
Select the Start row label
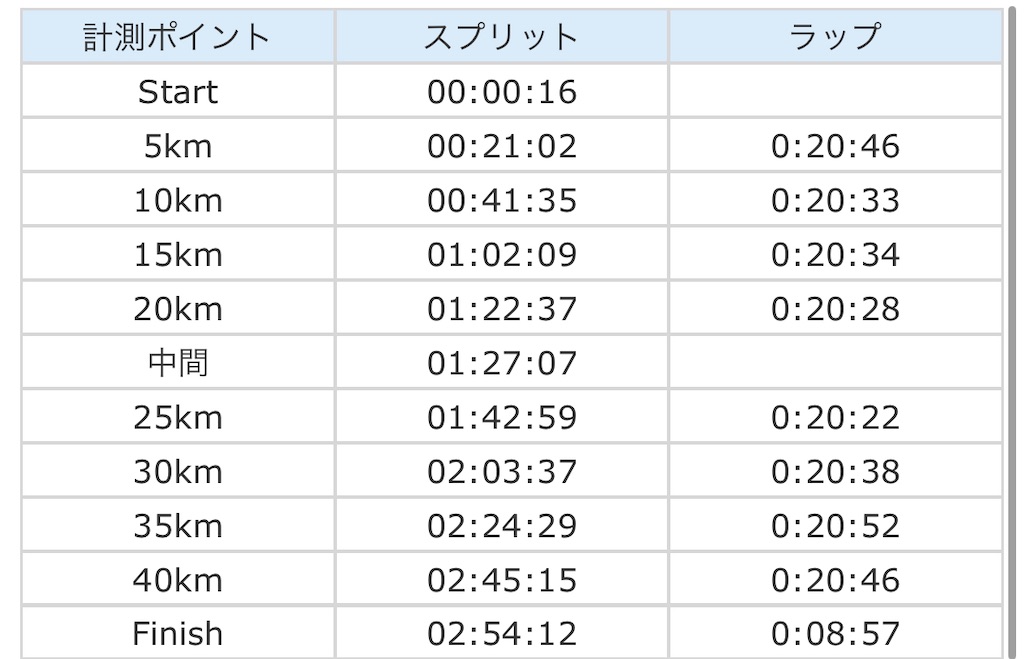pyautogui.click(x=178, y=91)
